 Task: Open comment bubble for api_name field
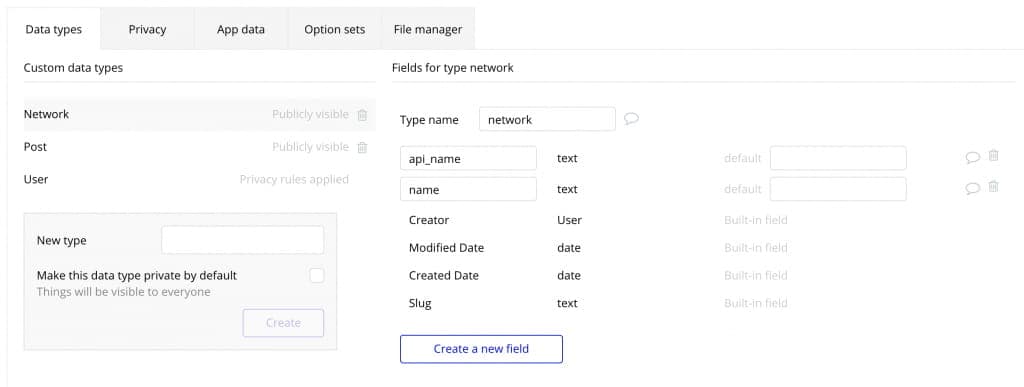(973, 157)
